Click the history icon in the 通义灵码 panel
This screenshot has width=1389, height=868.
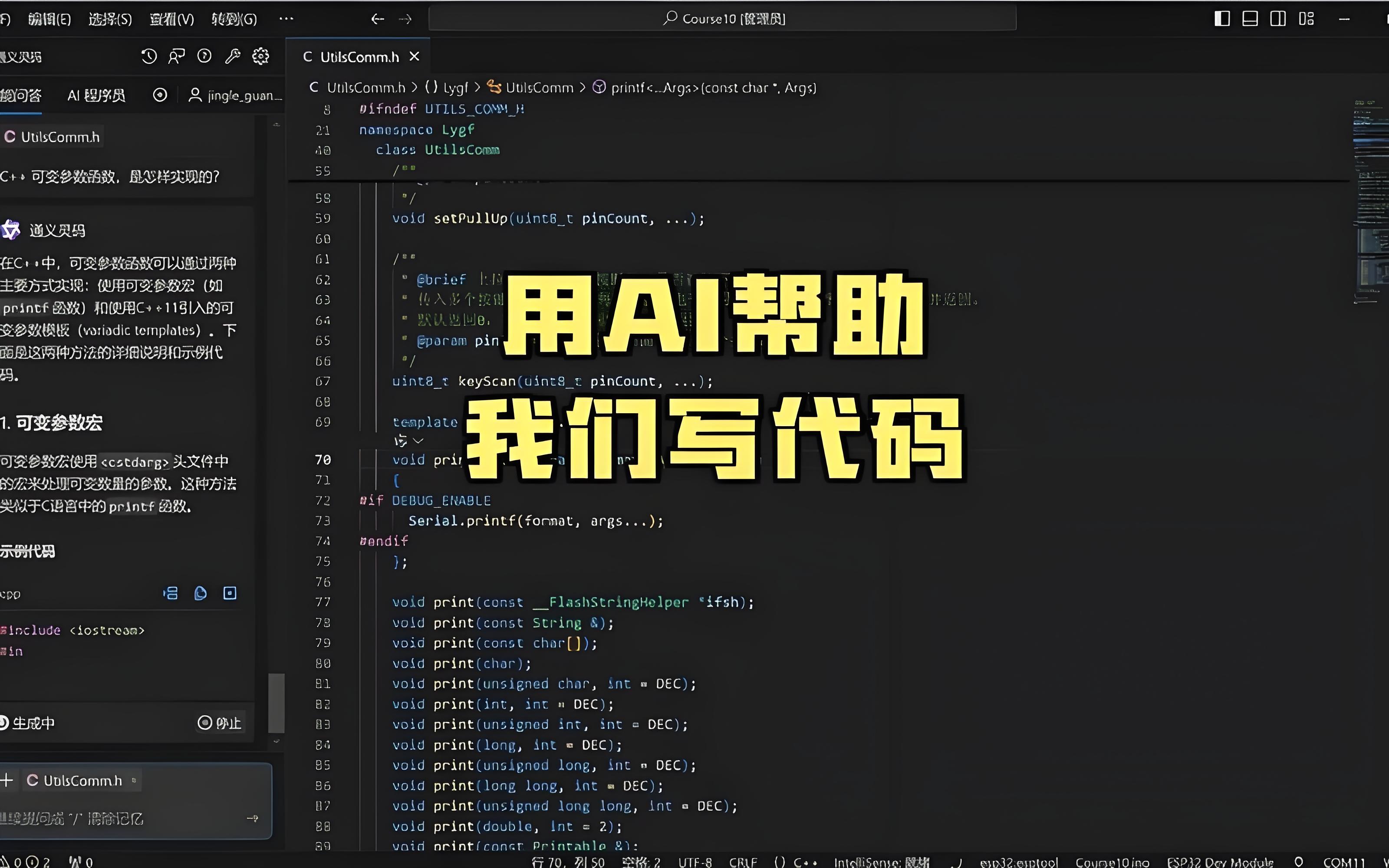tap(148, 56)
